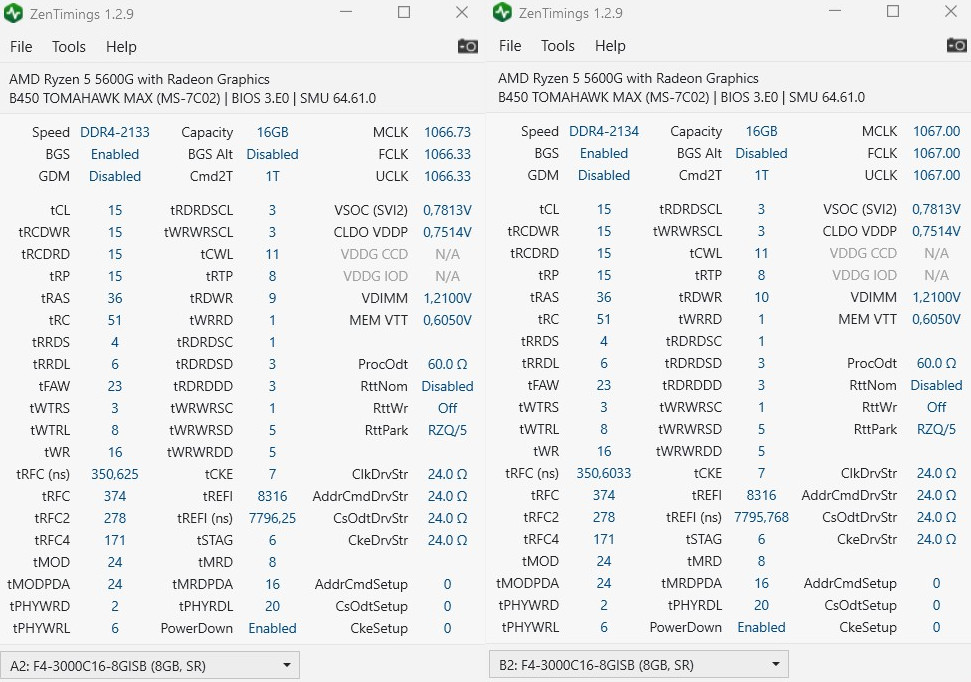Viewport: 971px width, 682px height.
Task: Click UCLK value 1067.00 in right window
Action: [936, 175]
